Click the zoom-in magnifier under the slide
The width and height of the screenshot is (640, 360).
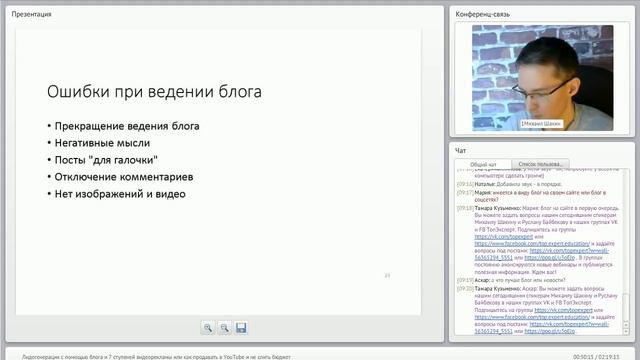[208, 328]
